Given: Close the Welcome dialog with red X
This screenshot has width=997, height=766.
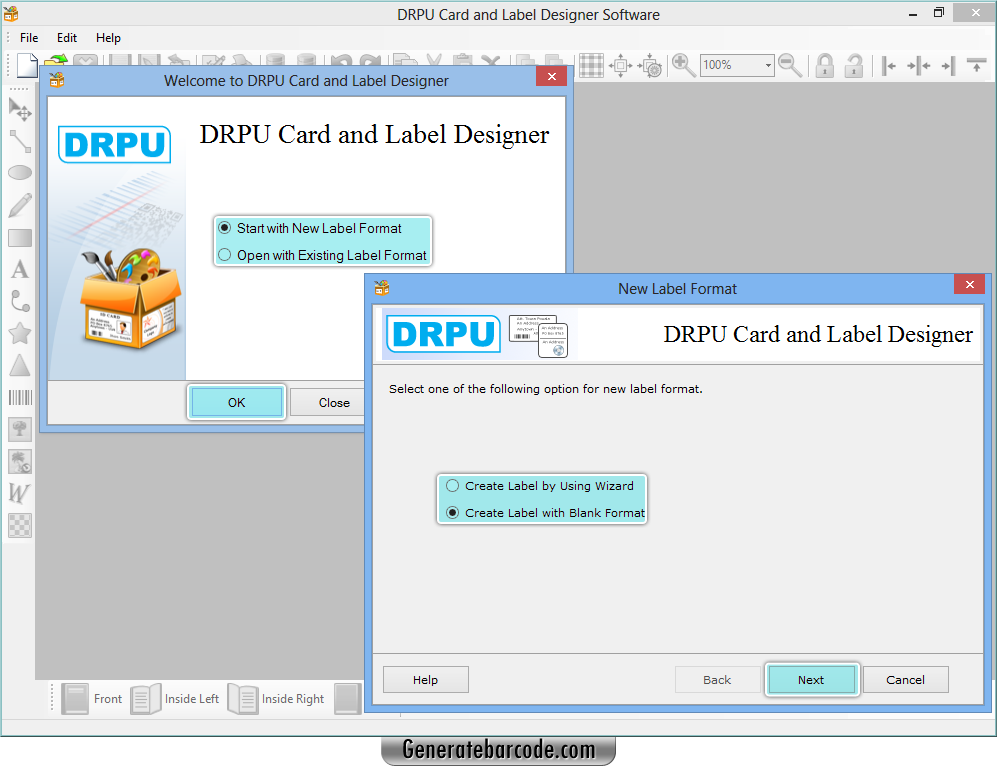Looking at the screenshot, I should [x=552, y=76].
